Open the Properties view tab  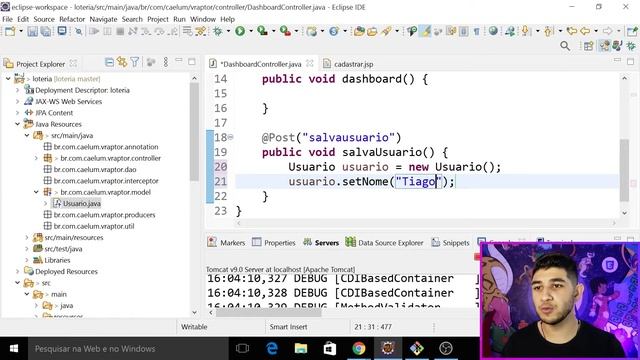tap(274, 242)
